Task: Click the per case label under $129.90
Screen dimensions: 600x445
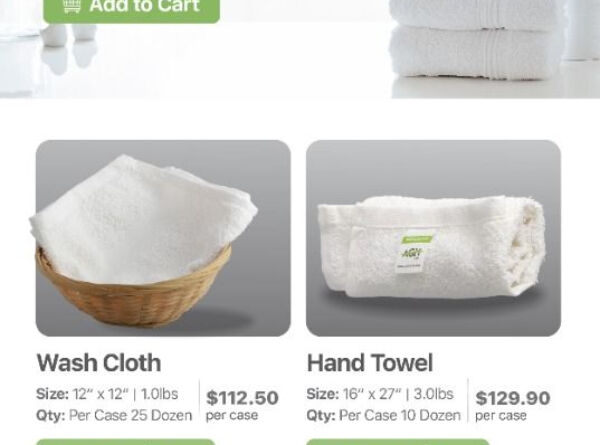Action: (501, 416)
